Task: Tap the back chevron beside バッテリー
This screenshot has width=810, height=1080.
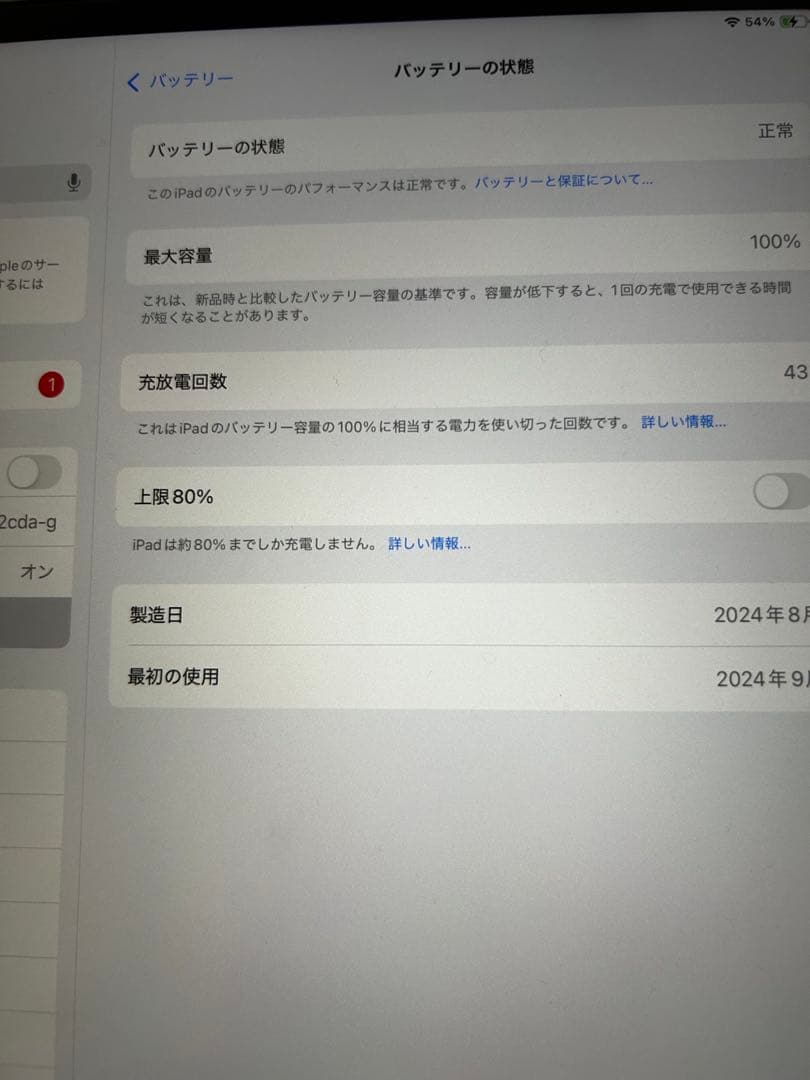Action: pos(133,81)
